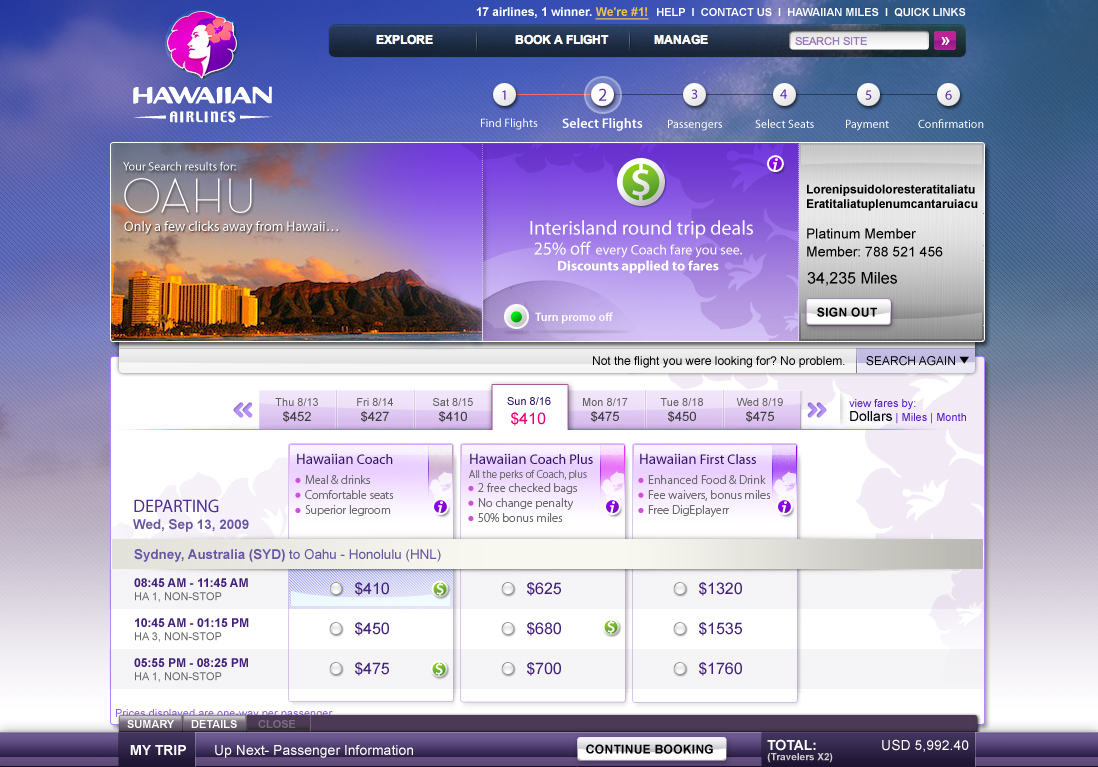The width and height of the screenshot is (1098, 767).
Task: Open the Hawaiian Miles link
Action: click(x=833, y=12)
